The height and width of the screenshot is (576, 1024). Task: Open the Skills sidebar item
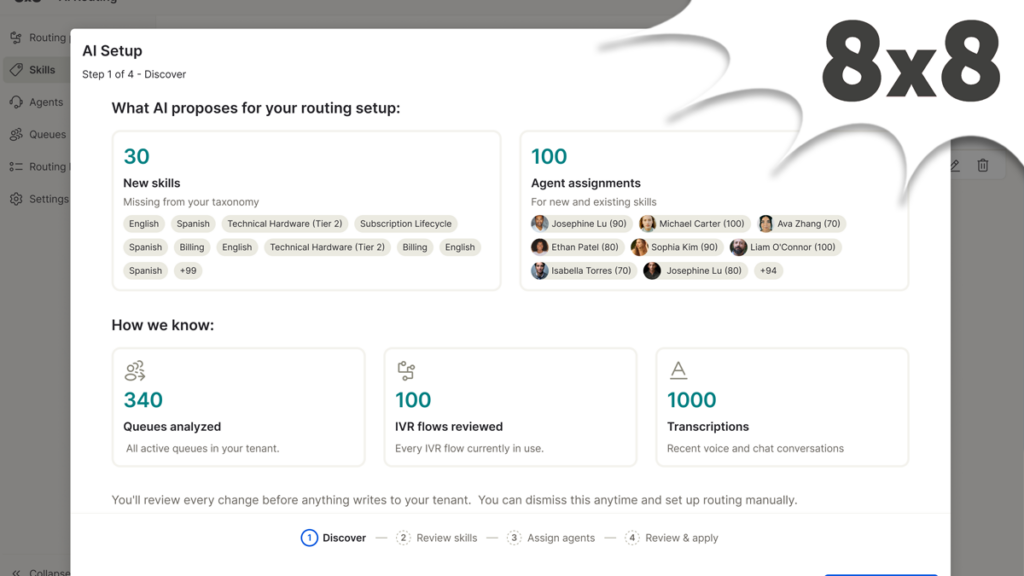36,70
